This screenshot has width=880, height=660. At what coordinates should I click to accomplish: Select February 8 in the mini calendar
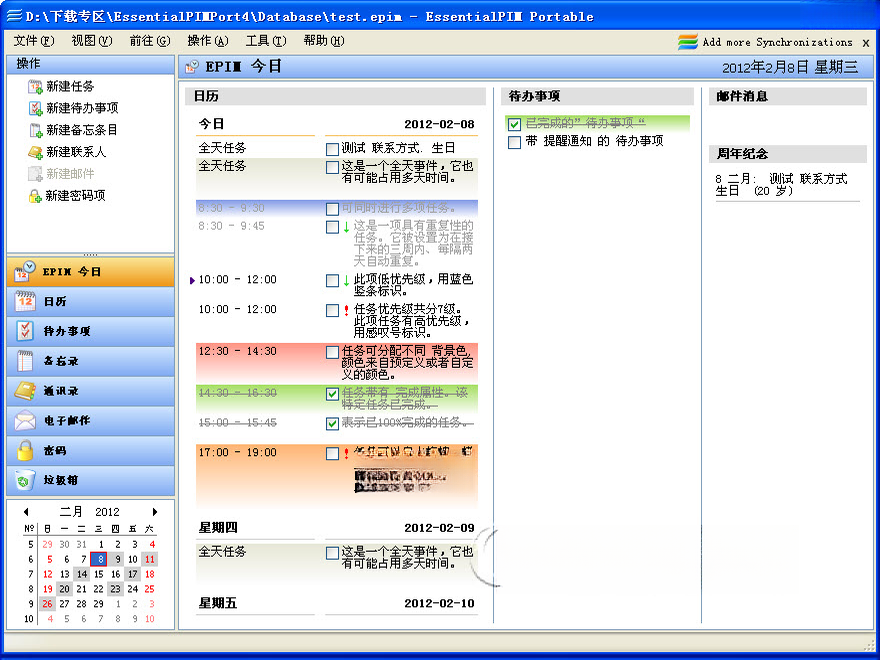[x=99, y=559]
